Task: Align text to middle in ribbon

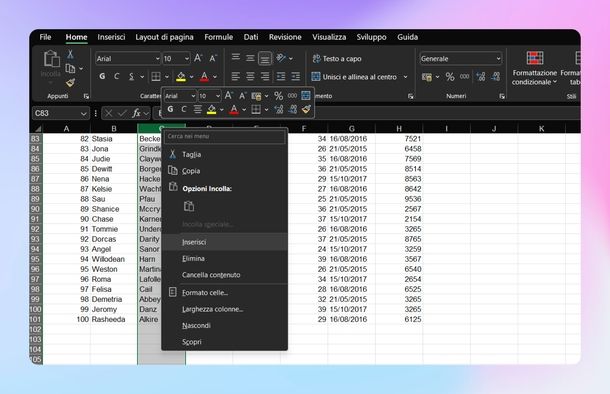Action: coord(250,58)
